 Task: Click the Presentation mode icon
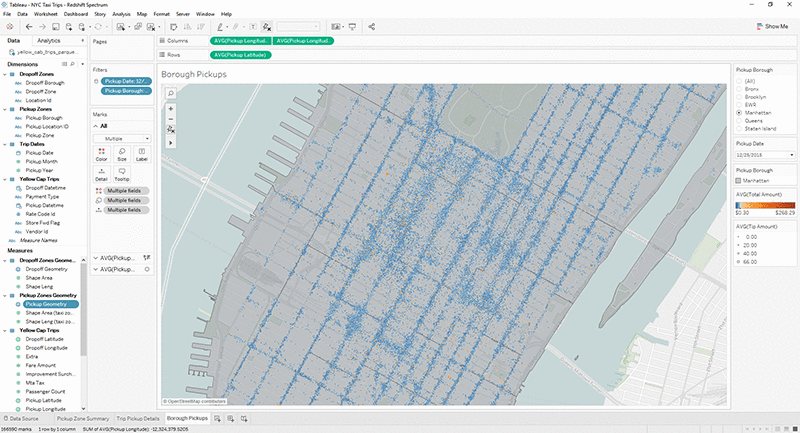[352, 27]
